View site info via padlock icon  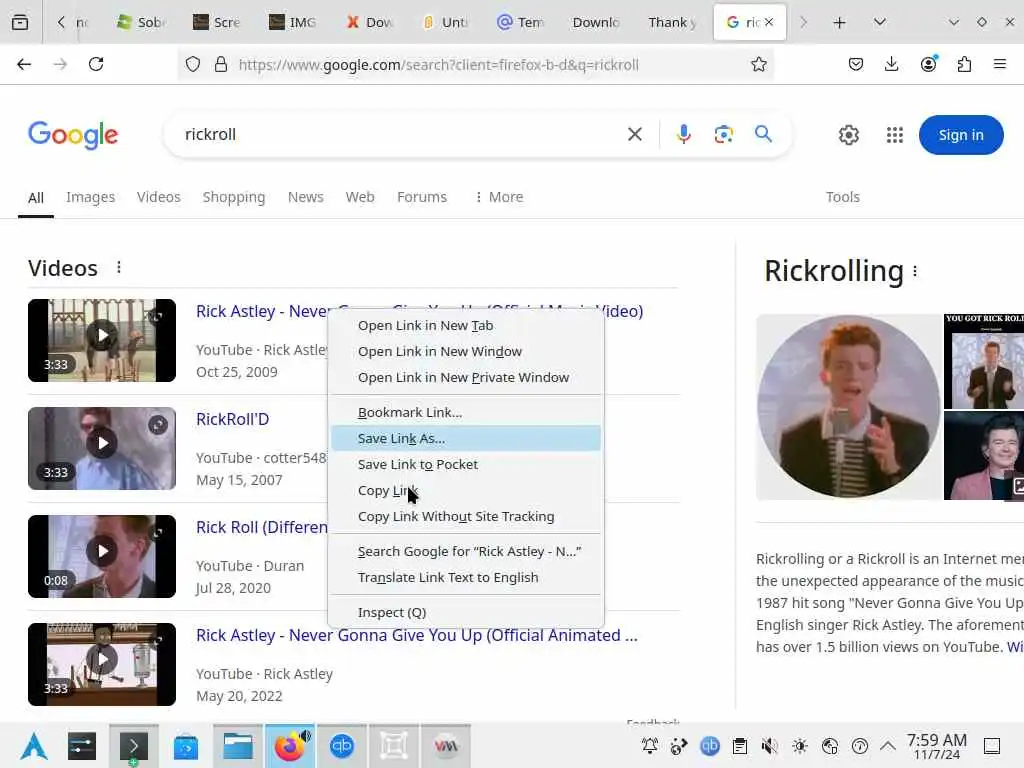point(221,64)
